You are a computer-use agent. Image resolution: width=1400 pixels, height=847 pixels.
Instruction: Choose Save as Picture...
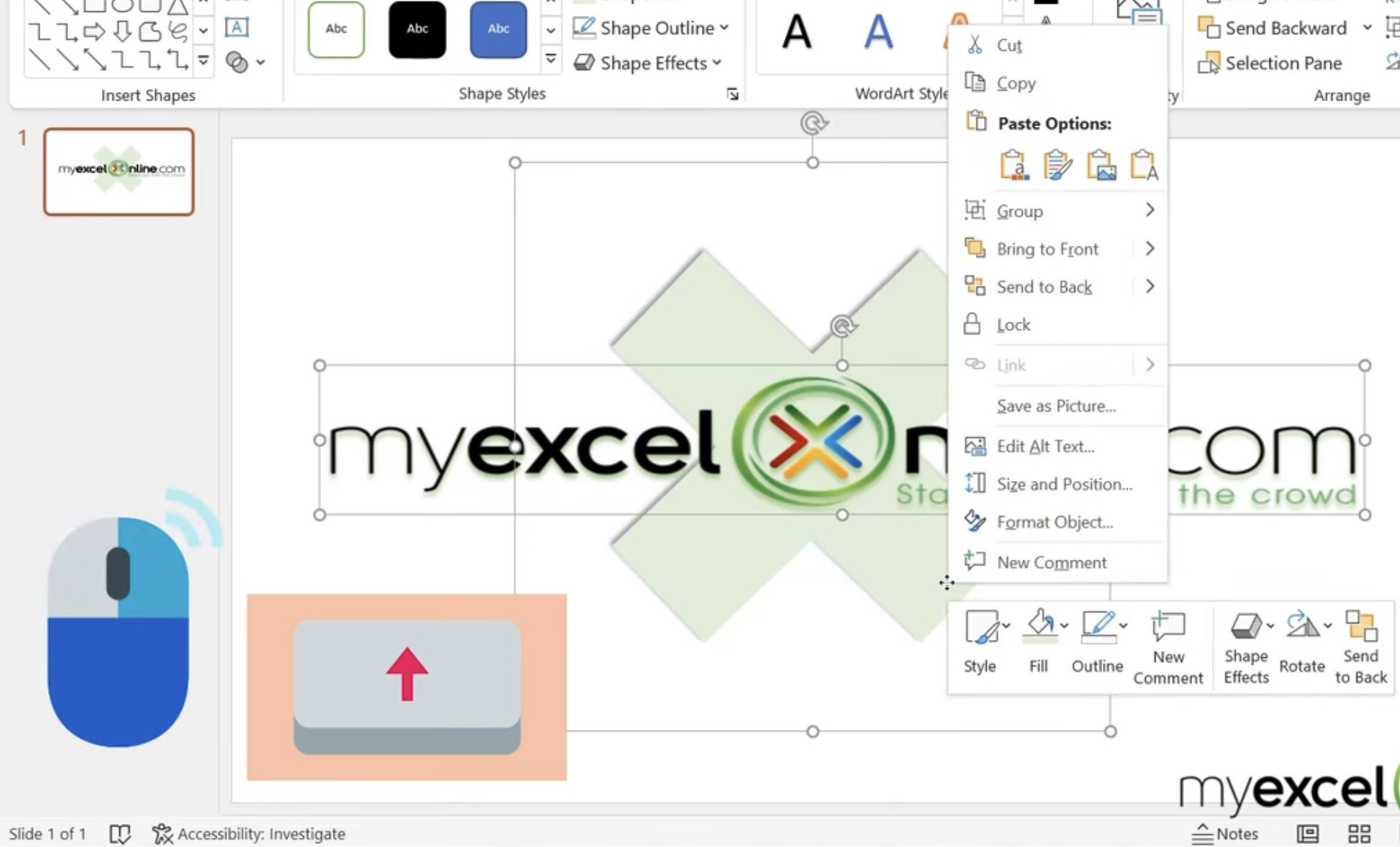pyautogui.click(x=1057, y=406)
